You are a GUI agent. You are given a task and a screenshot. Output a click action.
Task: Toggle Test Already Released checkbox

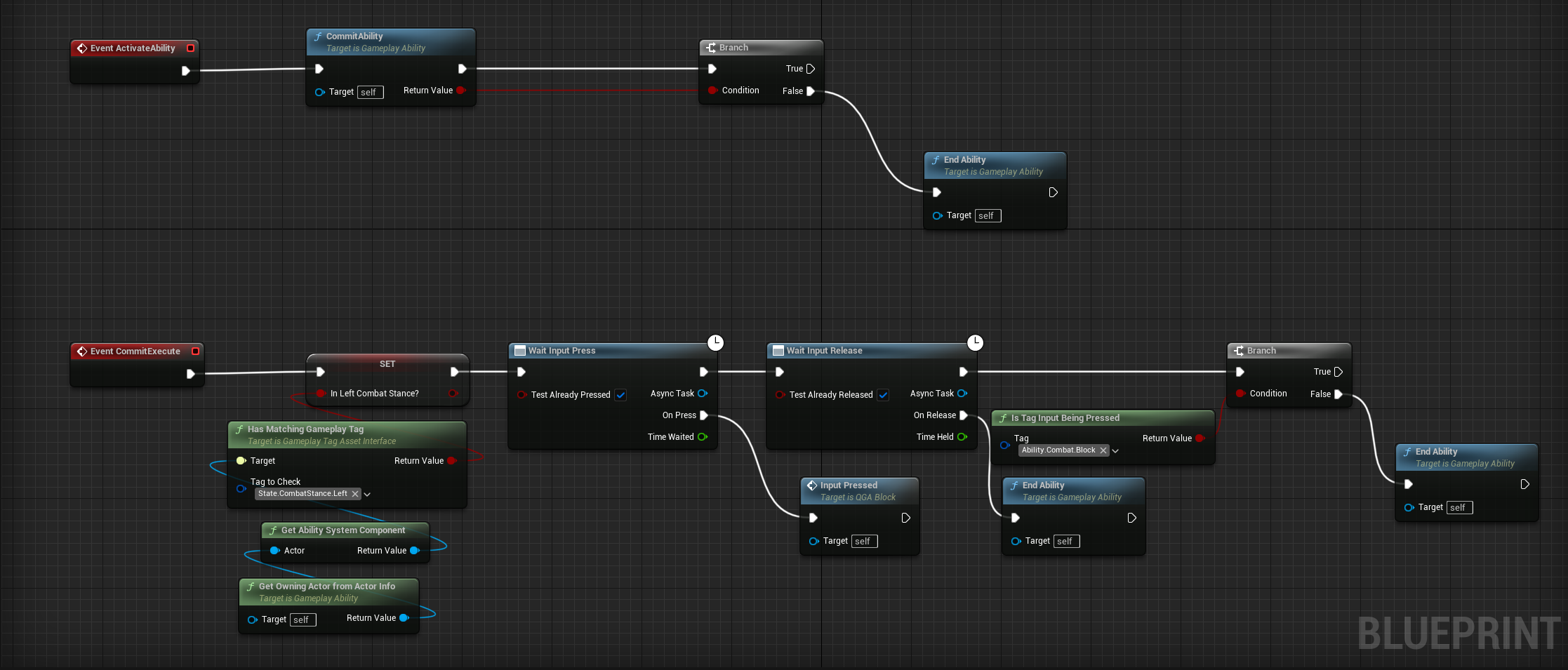click(x=883, y=395)
